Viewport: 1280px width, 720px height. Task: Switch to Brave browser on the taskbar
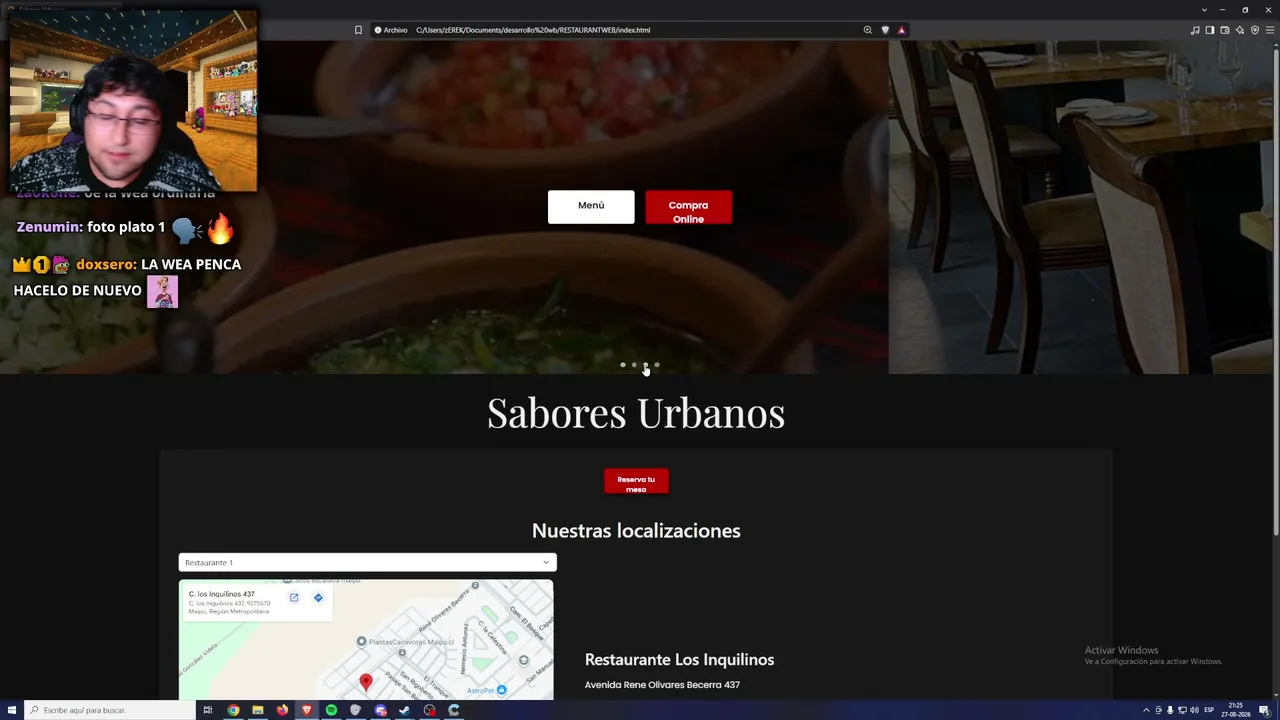coord(307,710)
